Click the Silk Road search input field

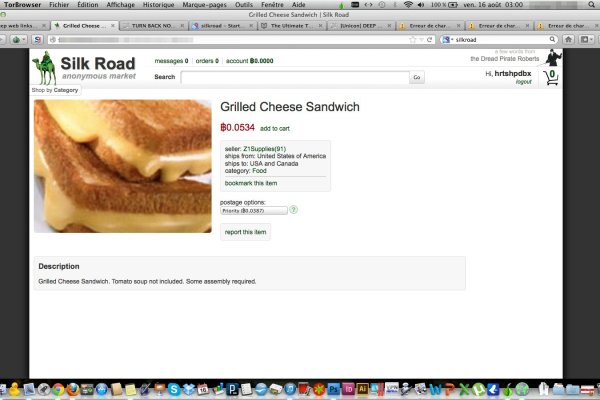[x=295, y=77]
